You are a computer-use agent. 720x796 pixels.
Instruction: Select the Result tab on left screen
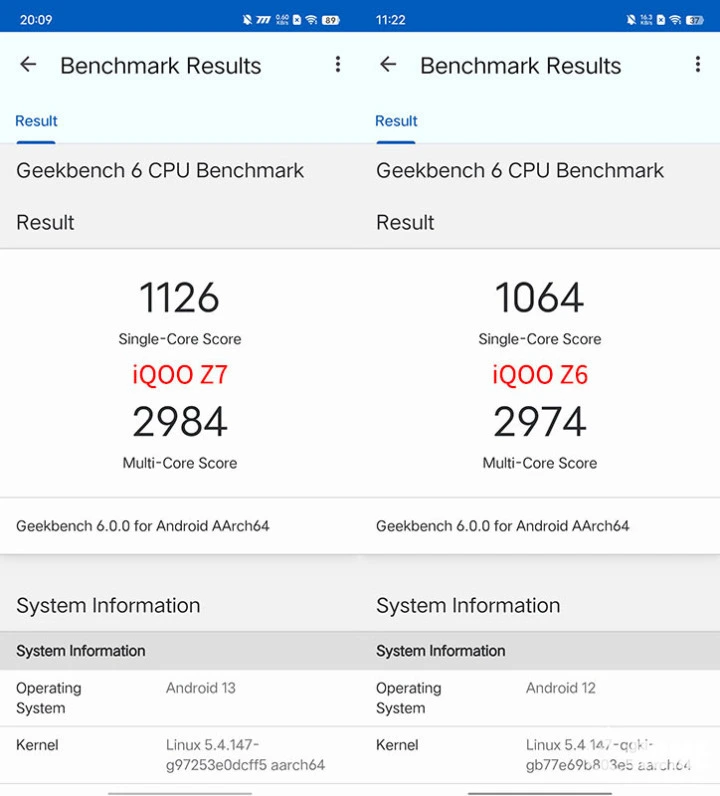36,121
